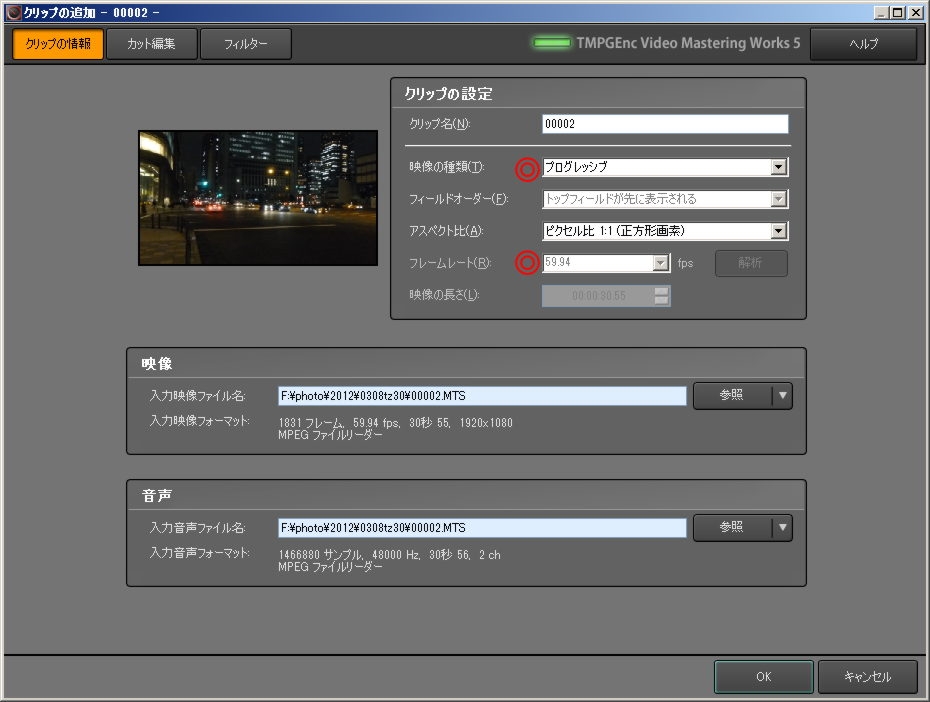
Task: Select the クリップの情報 tab
Action: 58,44
